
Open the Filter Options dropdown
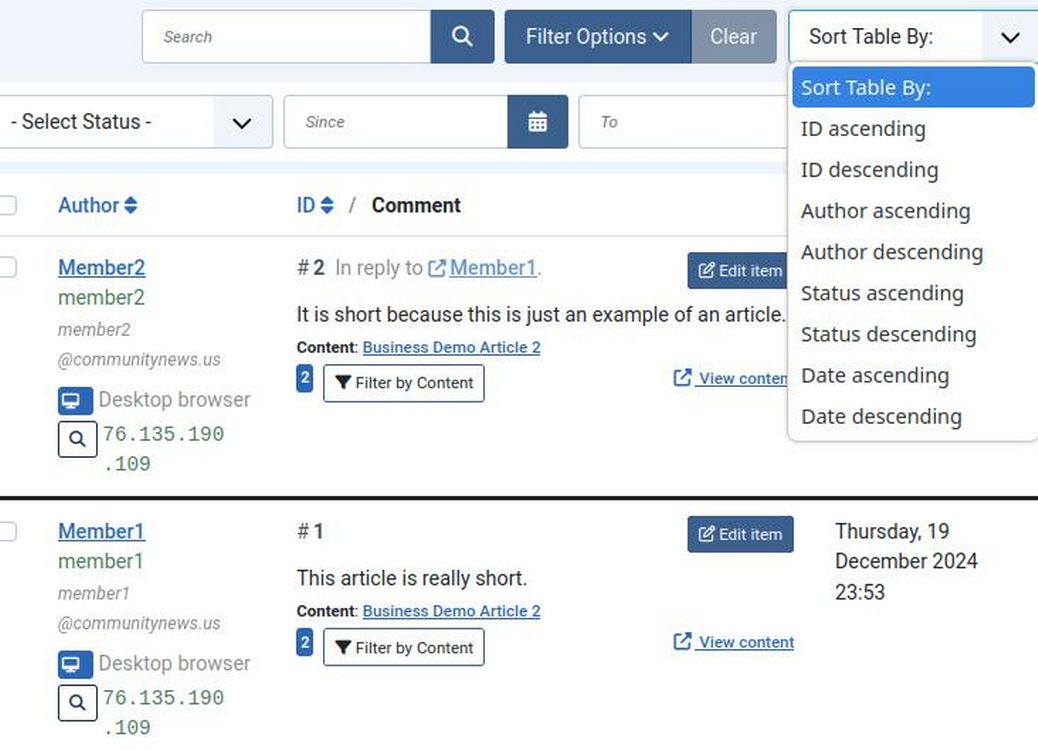tap(597, 37)
